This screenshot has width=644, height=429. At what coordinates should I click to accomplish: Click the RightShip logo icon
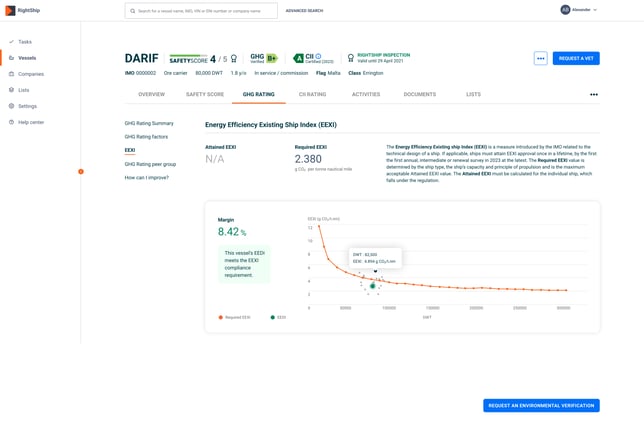coord(10,10)
